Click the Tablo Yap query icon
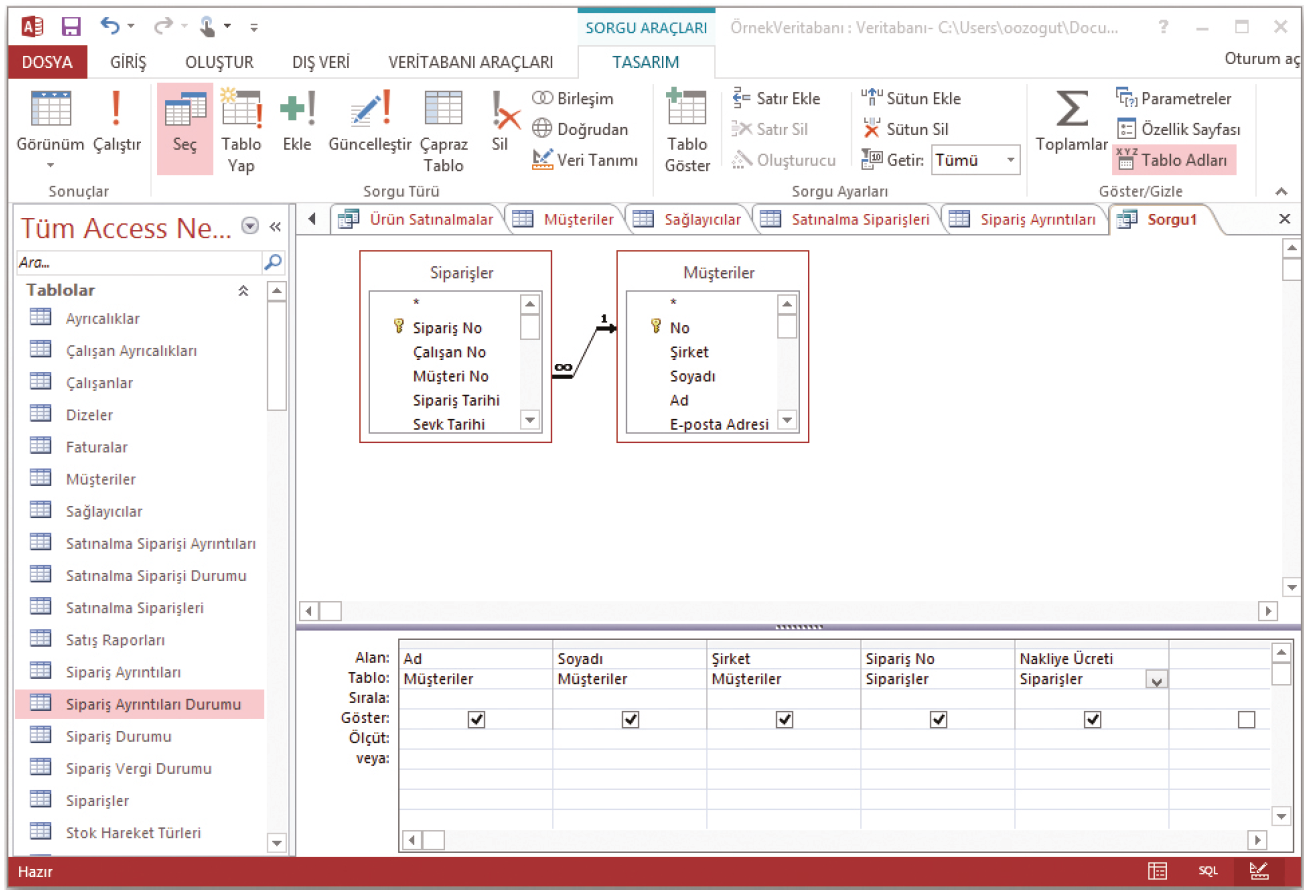 (x=241, y=130)
